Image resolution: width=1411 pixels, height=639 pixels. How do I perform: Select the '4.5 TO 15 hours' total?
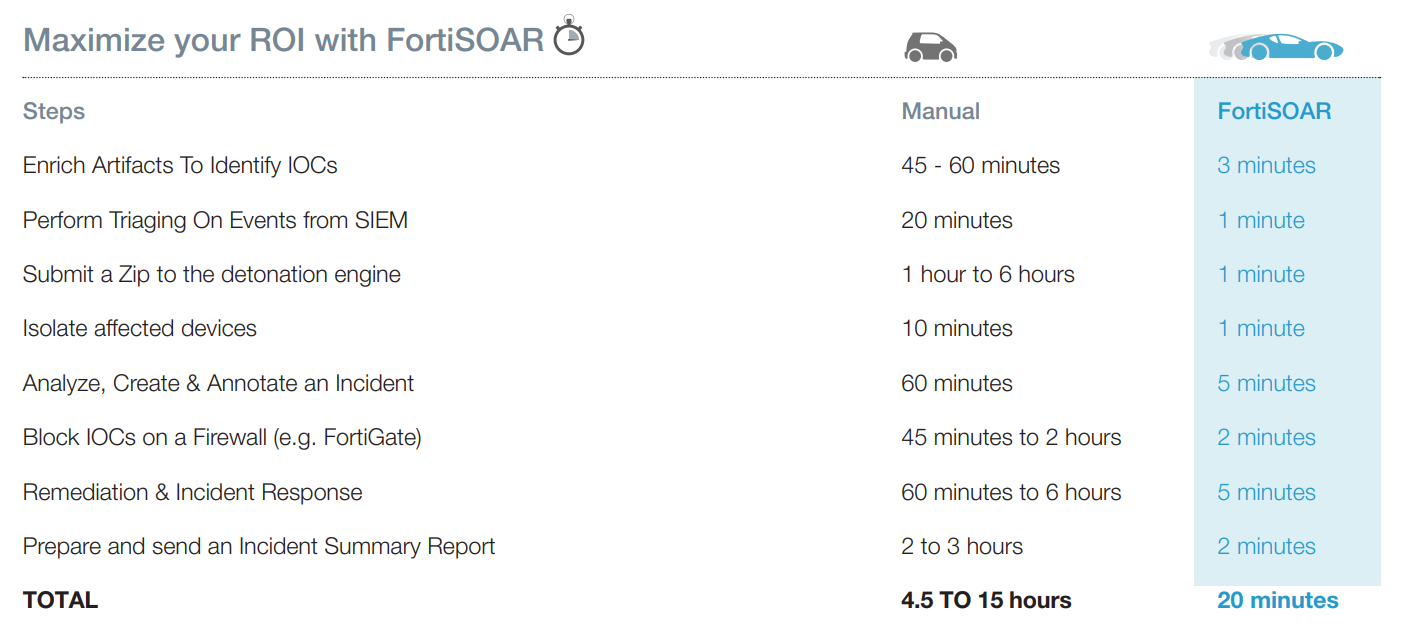pos(986,600)
